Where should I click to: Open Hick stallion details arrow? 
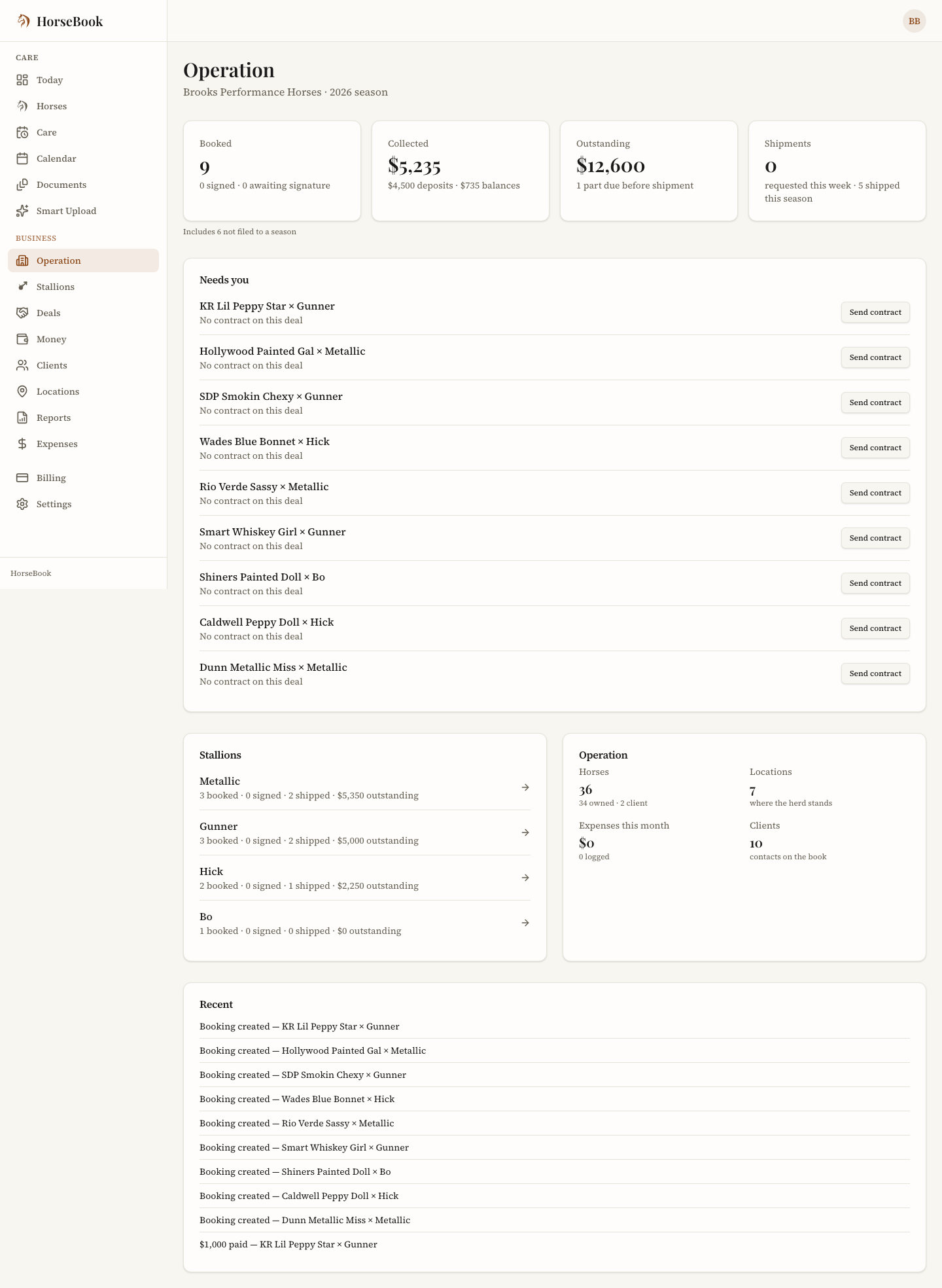click(x=525, y=878)
